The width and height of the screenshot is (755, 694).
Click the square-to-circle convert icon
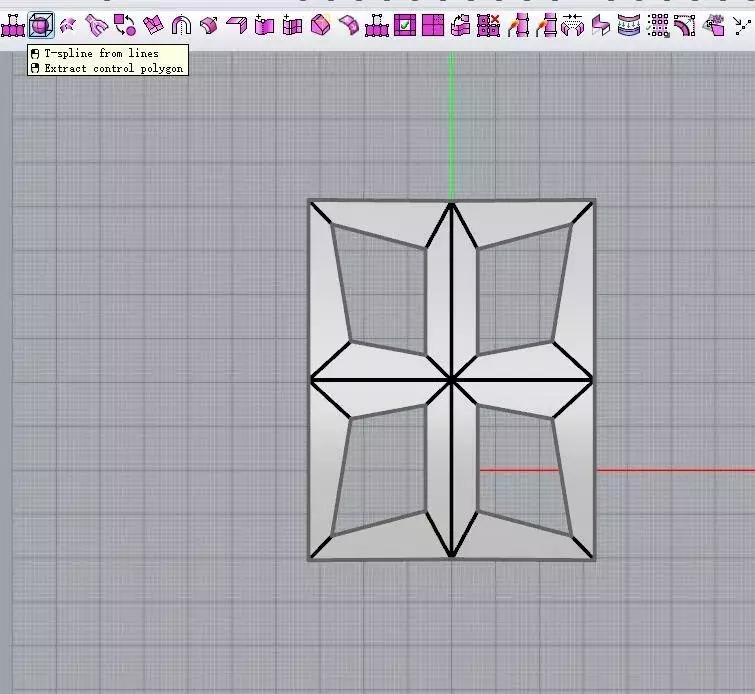click(125, 25)
